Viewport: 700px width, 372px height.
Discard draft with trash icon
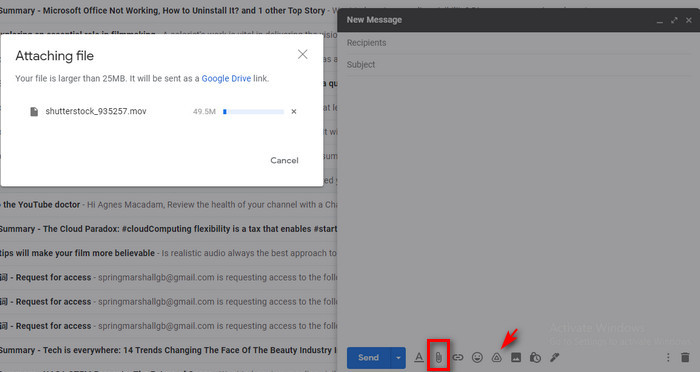(685, 357)
